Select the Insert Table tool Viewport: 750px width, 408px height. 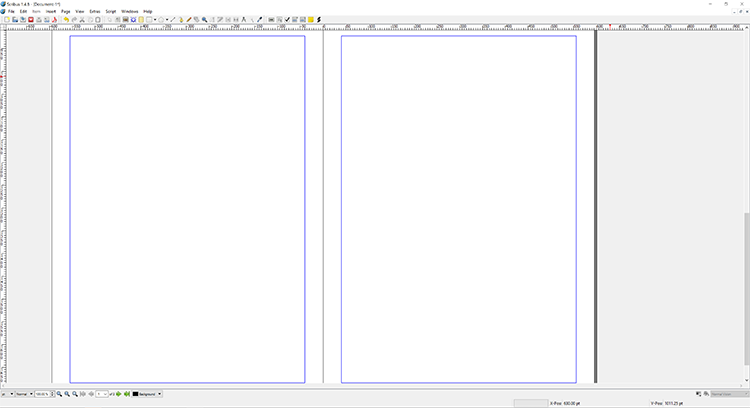(141, 20)
